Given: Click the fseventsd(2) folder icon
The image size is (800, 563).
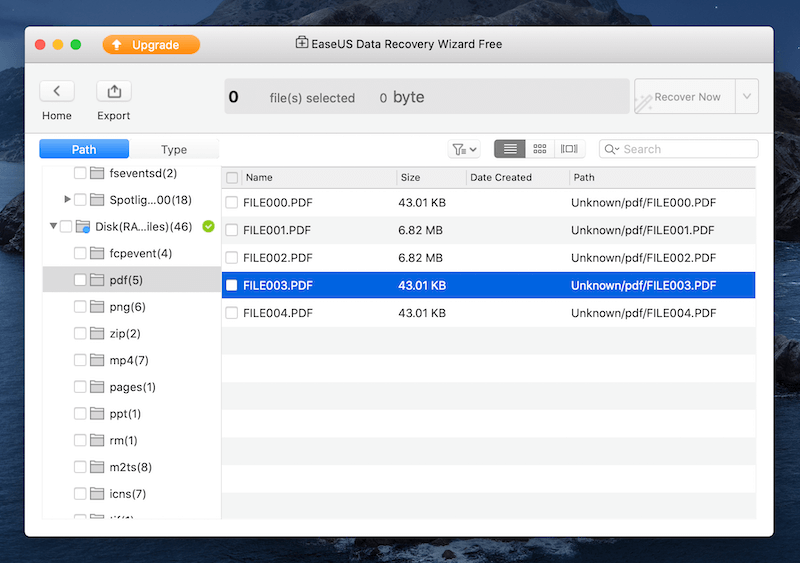Looking at the screenshot, I should click(97, 173).
